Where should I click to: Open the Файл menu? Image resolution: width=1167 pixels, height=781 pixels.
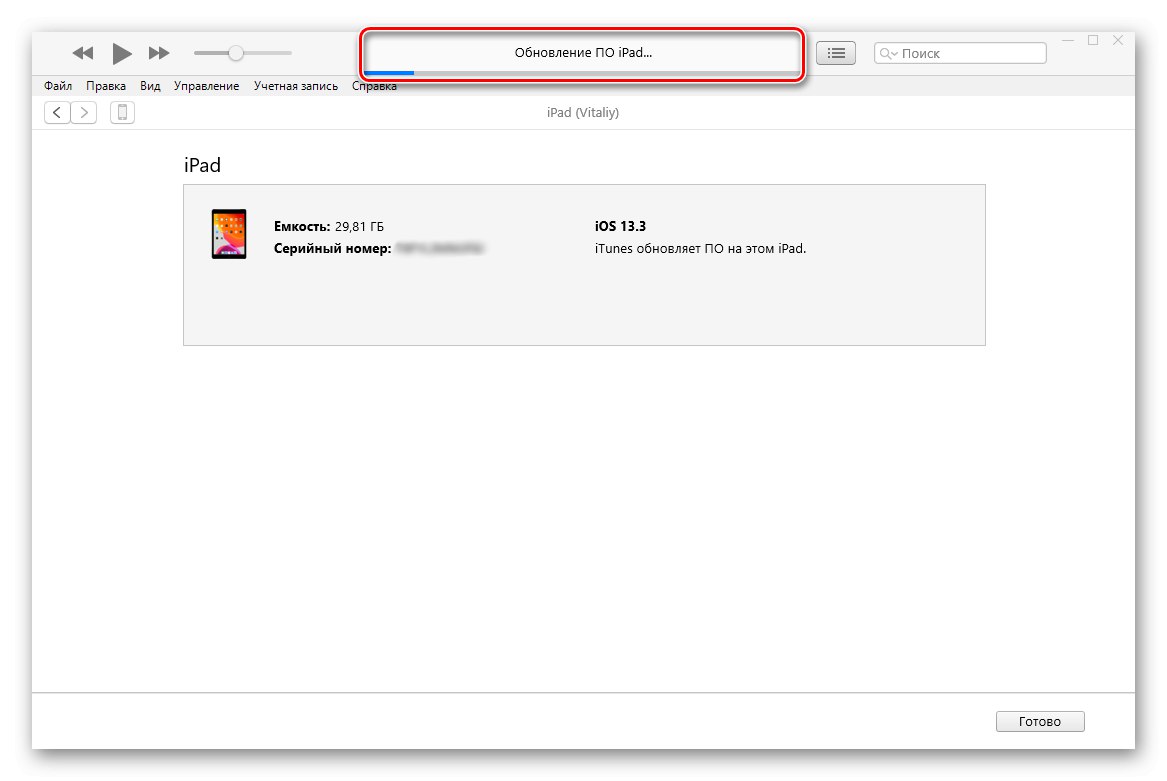tap(58, 86)
